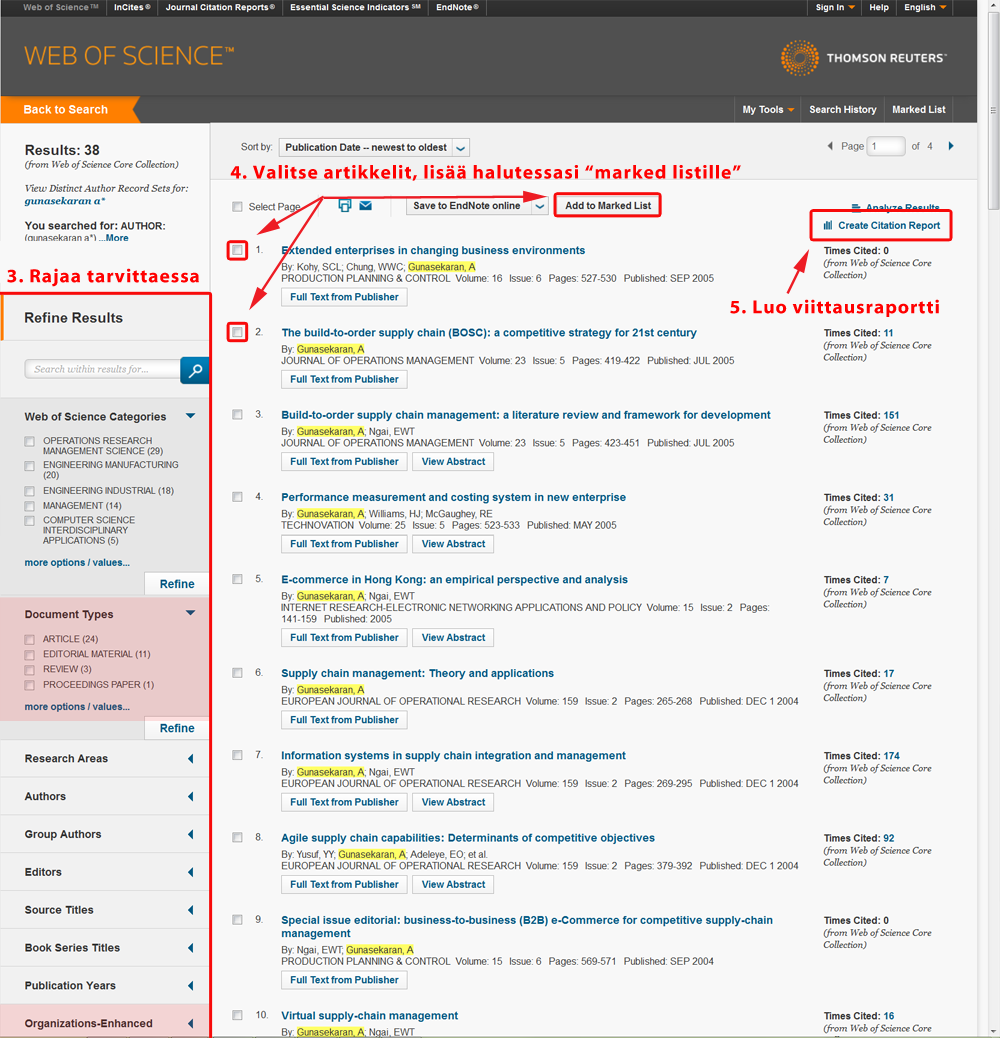Go to the next results page arrow
Viewport: 1000px width, 1038px height.
click(951, 146)
